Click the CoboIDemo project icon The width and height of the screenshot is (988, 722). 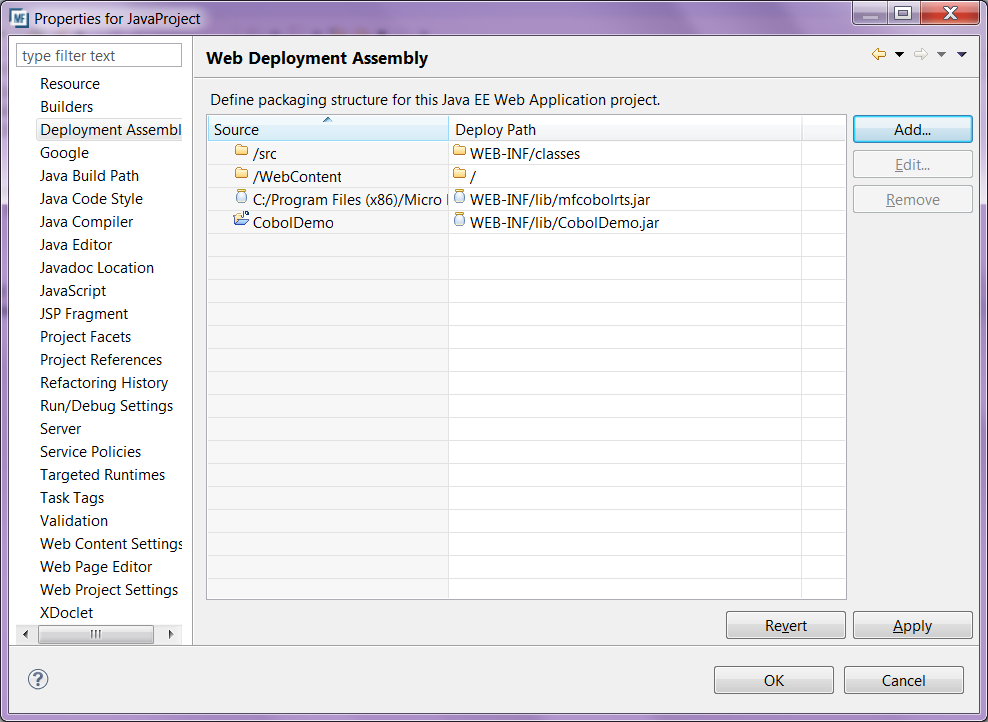point(241,221)
